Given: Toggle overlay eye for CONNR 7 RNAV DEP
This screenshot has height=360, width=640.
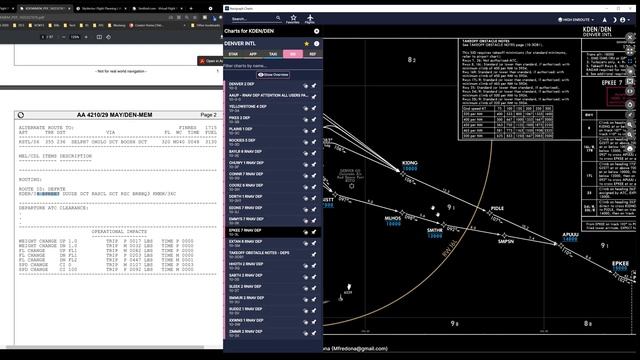Looking at the screenshot, I should (305, 176).
